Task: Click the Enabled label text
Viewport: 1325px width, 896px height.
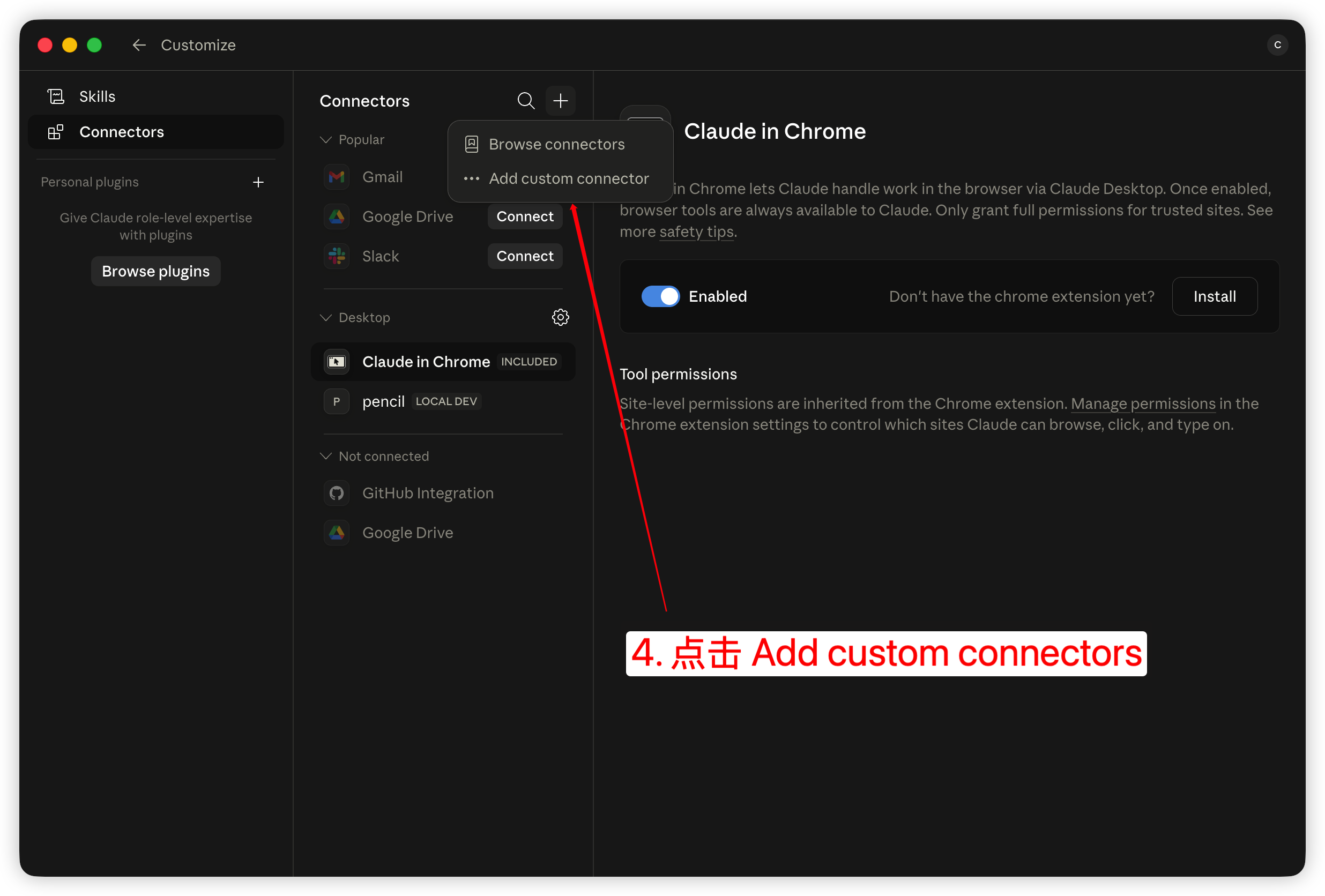Action: (717, 296)
